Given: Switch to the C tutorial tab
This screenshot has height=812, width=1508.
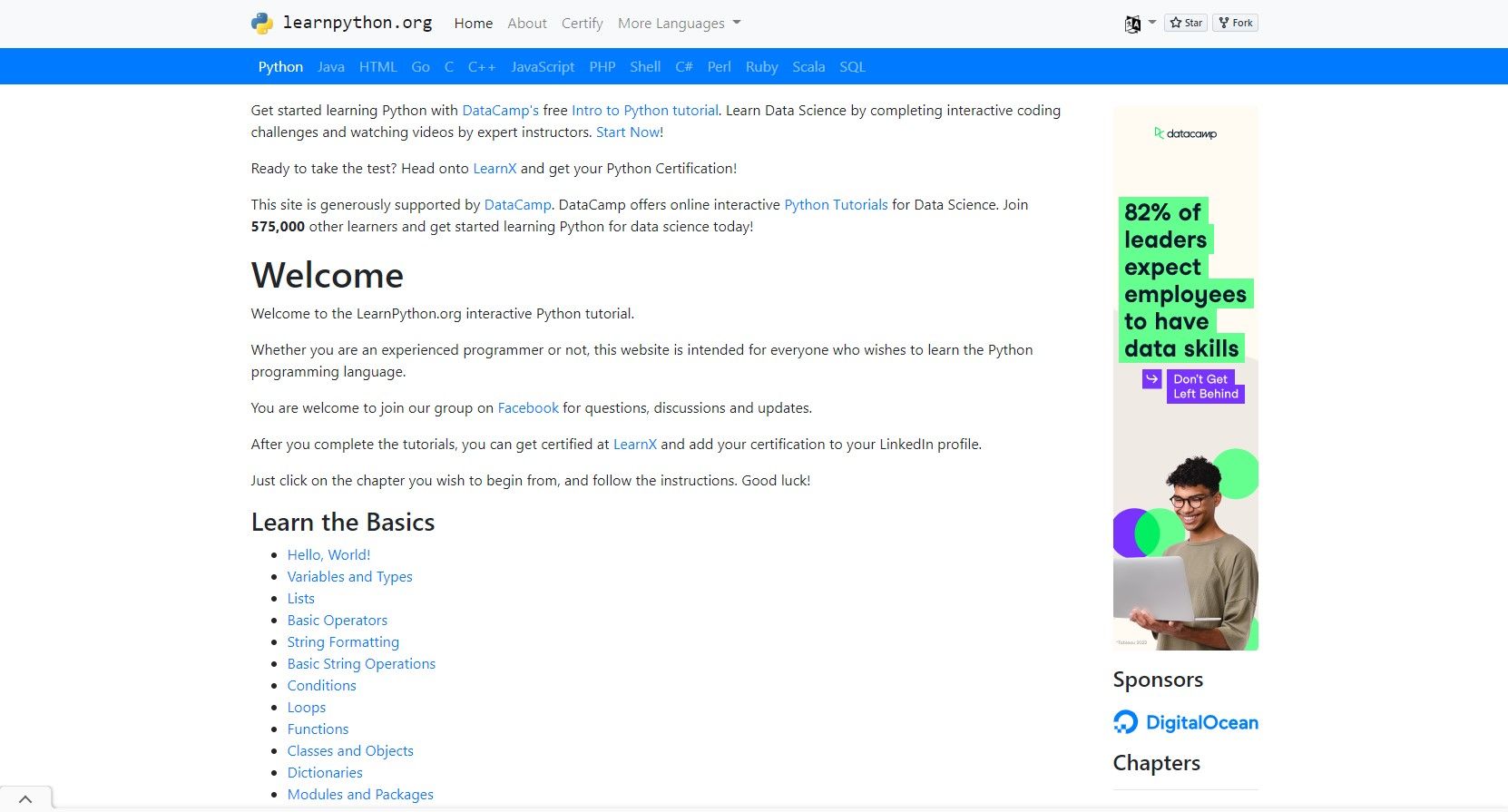Looking at the screenshot, I should pyautogui.click(x=449, y=67).
